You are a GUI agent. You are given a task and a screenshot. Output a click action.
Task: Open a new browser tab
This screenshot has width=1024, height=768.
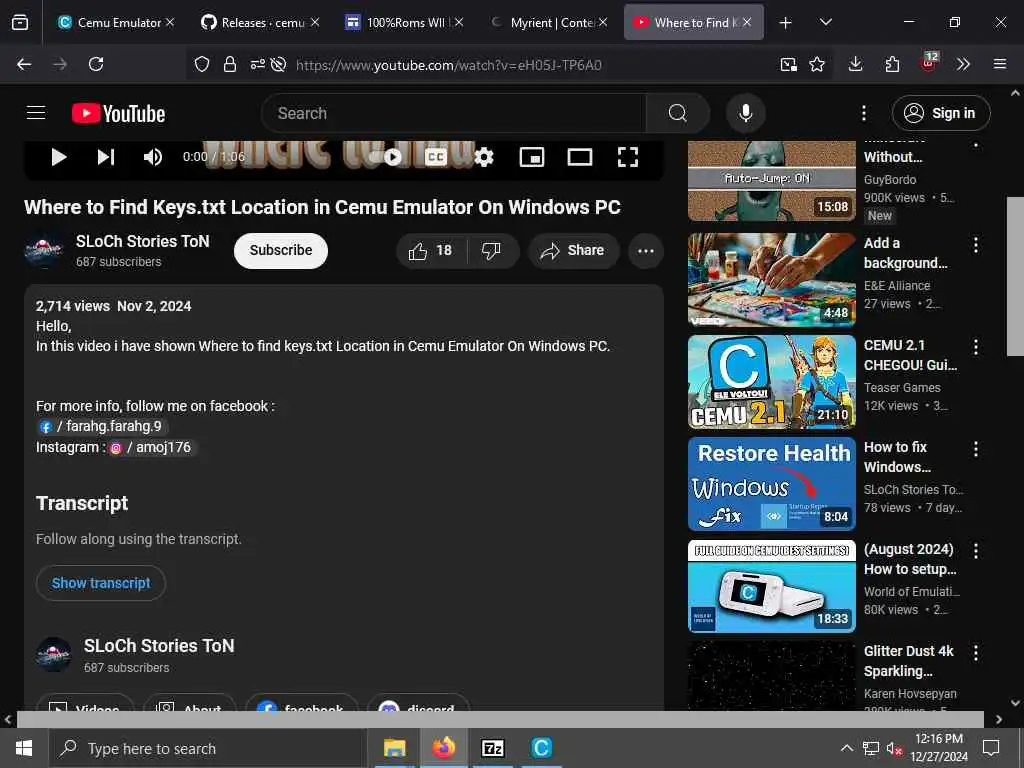(785, 22)
